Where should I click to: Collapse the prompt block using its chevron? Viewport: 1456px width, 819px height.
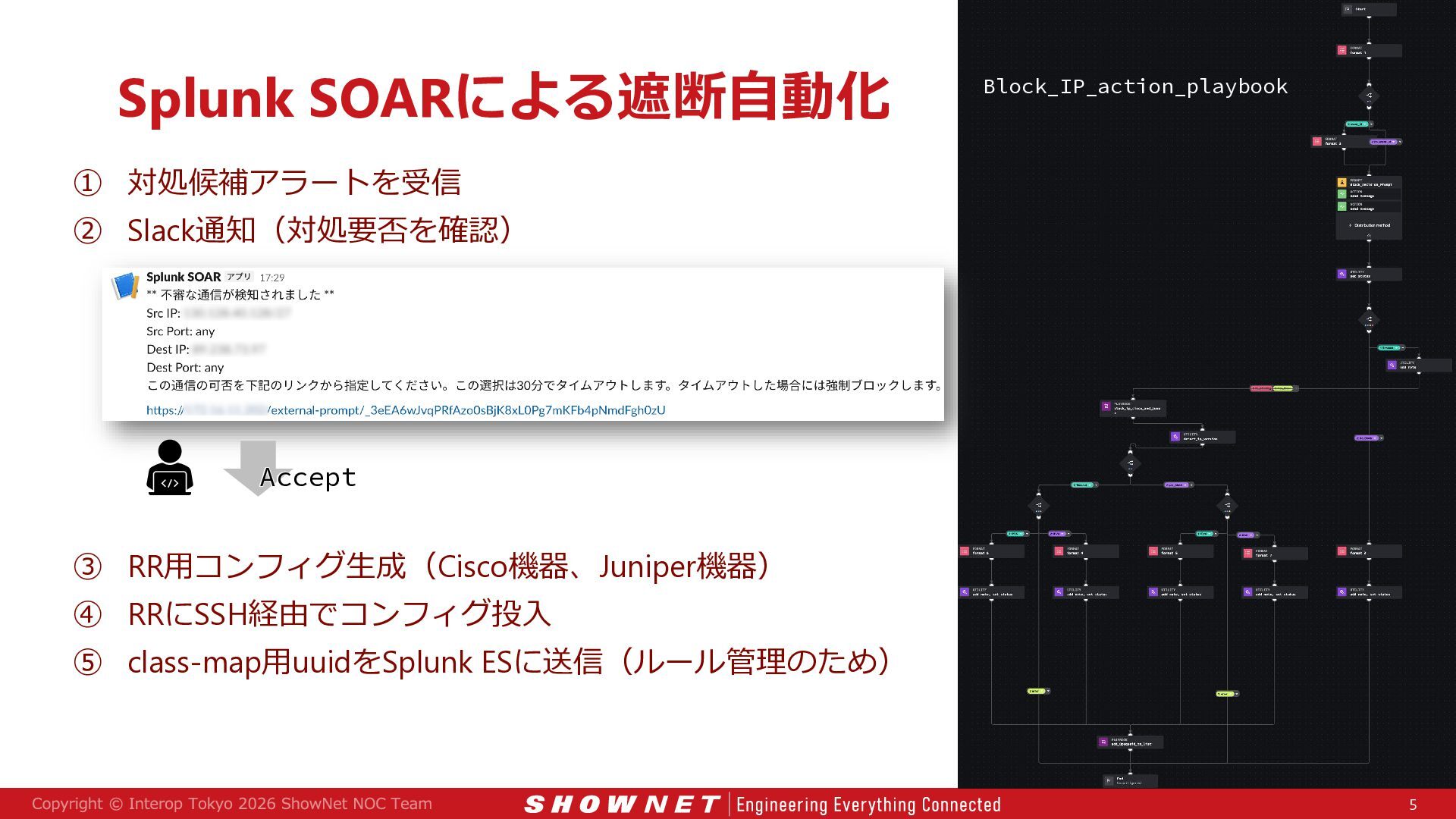(1369, 236)
